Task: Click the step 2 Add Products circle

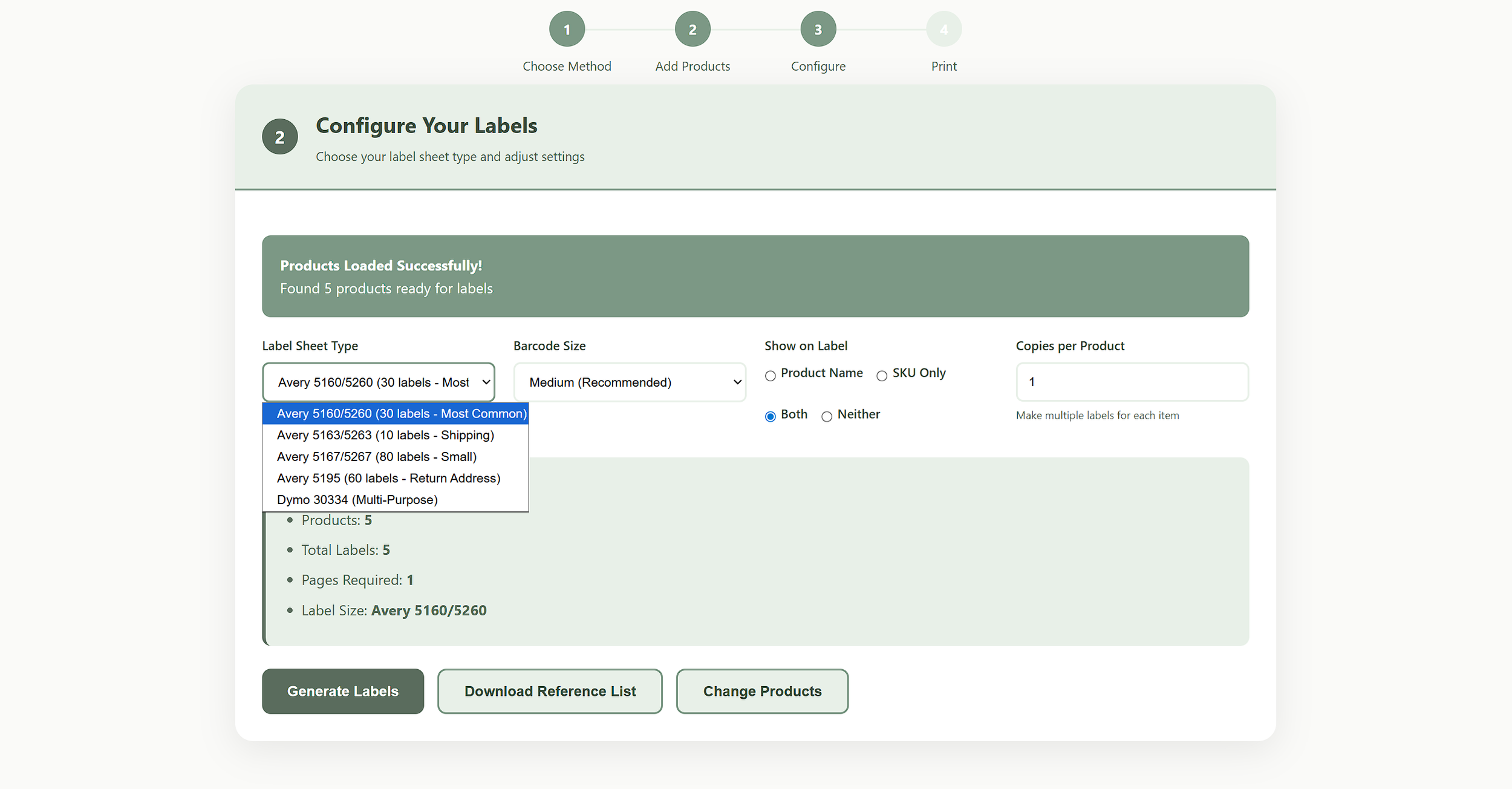Action: (692, 28)
